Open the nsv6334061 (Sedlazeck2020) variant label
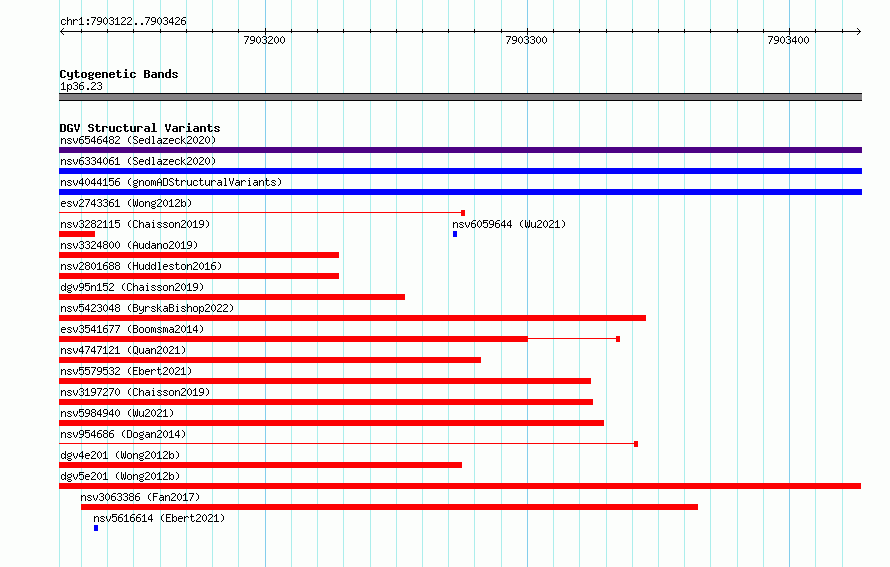Viewport: 890px width, 567px height. pyautogui.click(x=138, y=161)
